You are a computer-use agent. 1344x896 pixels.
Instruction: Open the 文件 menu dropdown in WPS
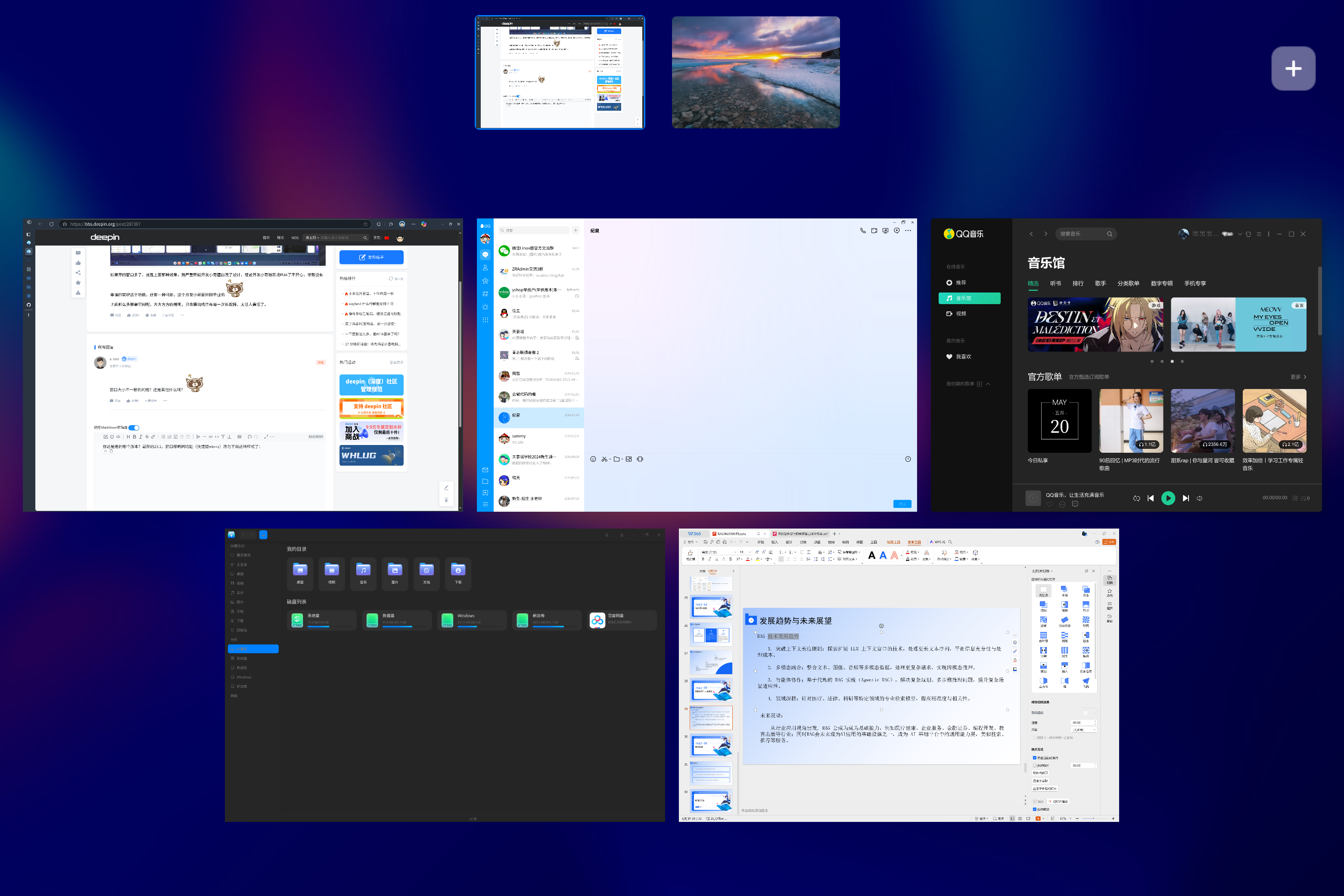click(690, 542)
